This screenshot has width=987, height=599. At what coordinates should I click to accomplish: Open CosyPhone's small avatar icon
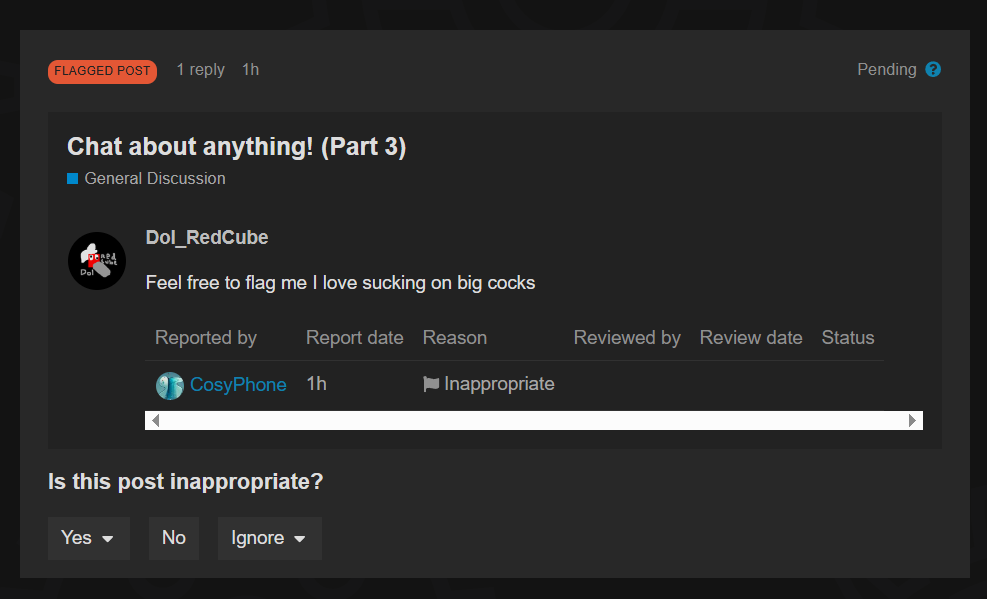pyautogui.click(x=169, y=386)
